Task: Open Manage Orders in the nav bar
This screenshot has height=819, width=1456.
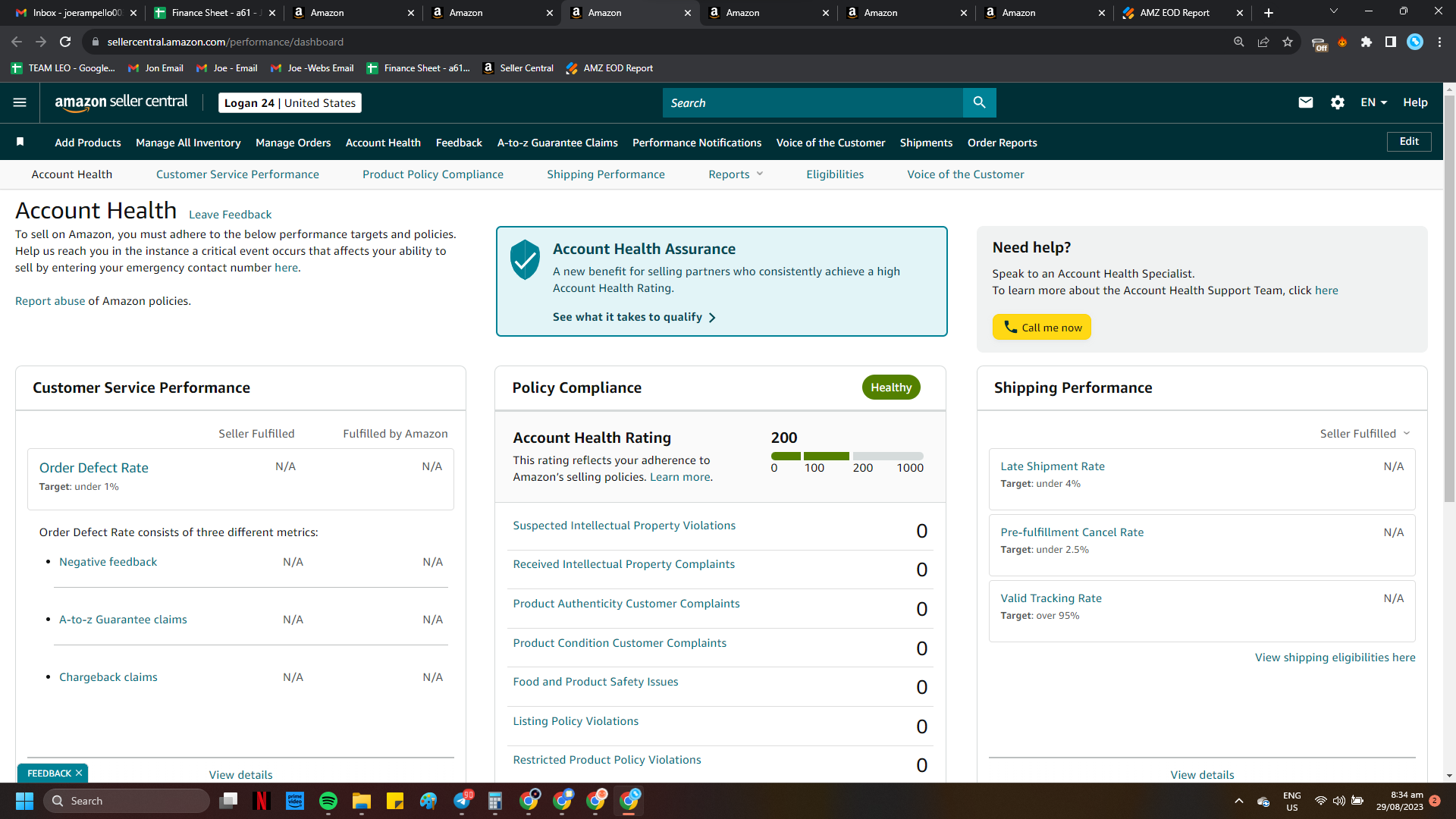Action: pos(293,143)
